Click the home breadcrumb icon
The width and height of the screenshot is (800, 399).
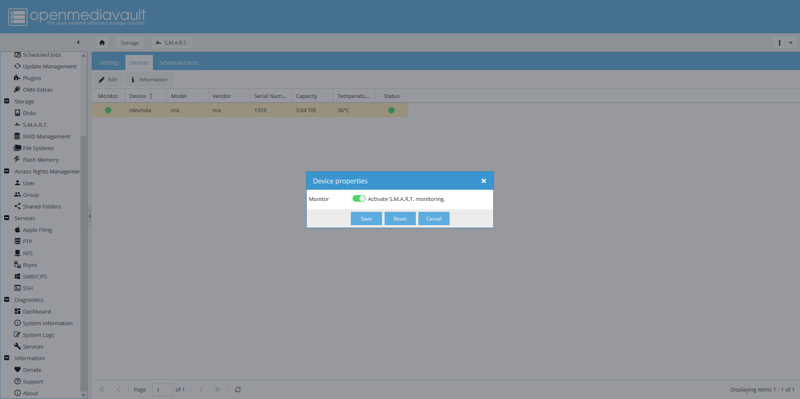pos(102,43)
